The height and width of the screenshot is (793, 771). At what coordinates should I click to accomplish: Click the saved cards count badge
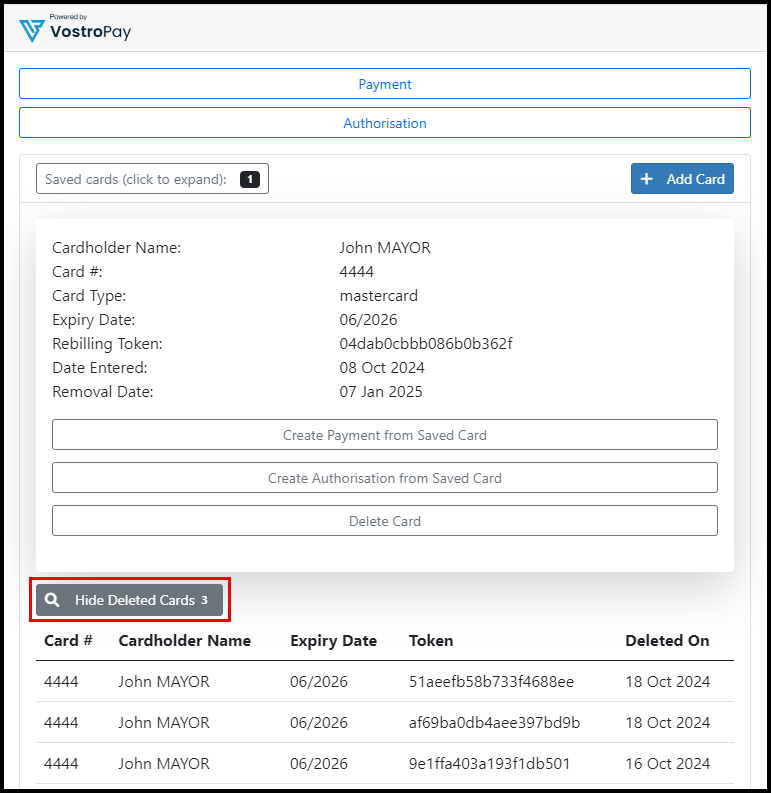(x=249, y=179)
